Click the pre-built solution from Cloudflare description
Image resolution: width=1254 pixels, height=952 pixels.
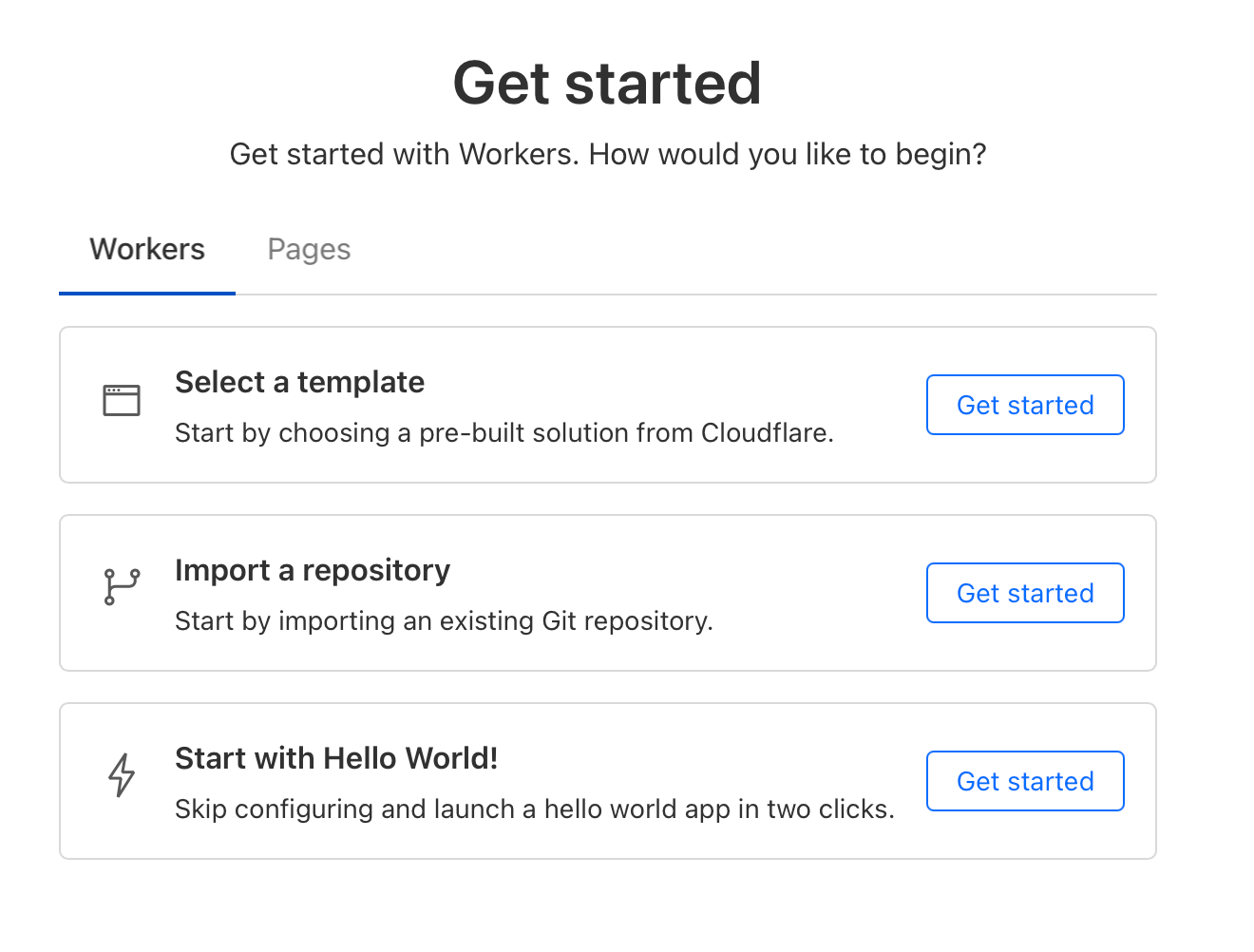click(x=504, y=433)
